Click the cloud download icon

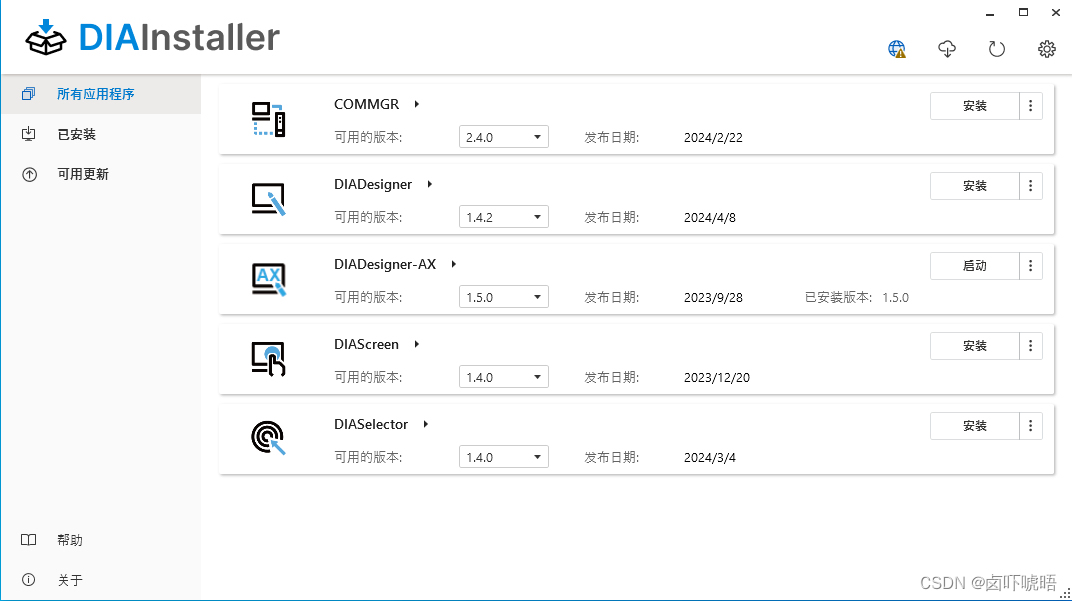click(x=947, y=49)
